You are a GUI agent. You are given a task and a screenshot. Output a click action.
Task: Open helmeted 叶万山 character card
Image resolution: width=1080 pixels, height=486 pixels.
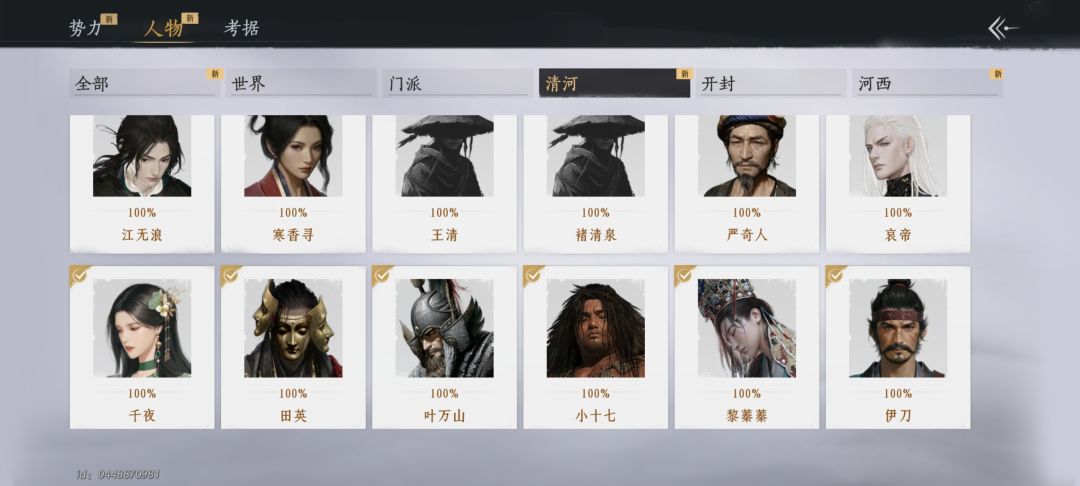[x=444, y=347]
